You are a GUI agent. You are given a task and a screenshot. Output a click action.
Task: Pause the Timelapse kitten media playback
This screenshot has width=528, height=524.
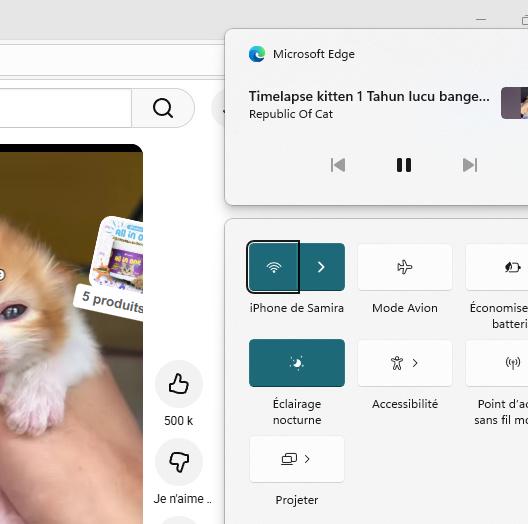[x=404, y=165]
